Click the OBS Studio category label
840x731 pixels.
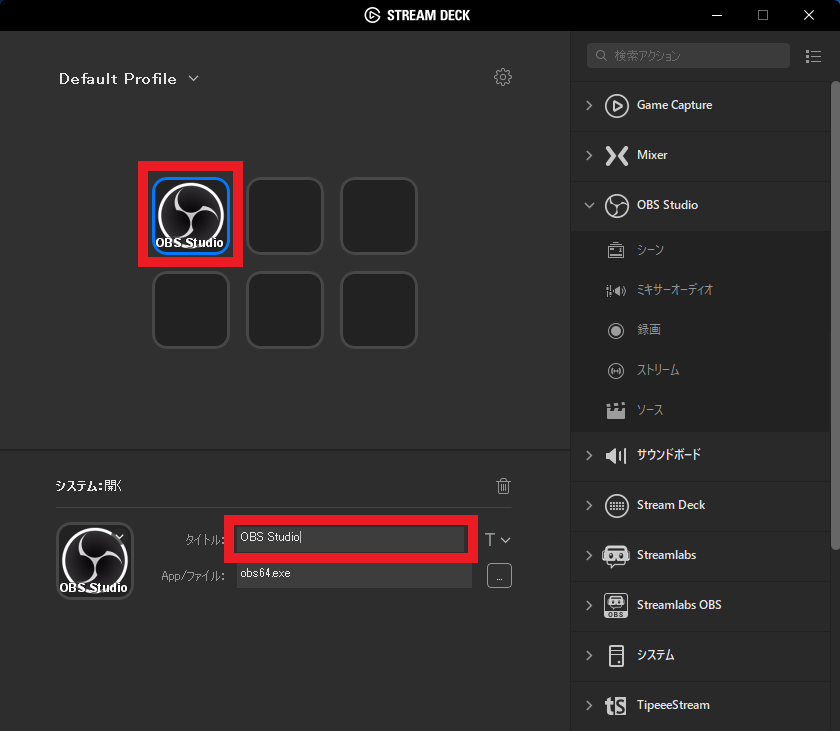(667, 205)
